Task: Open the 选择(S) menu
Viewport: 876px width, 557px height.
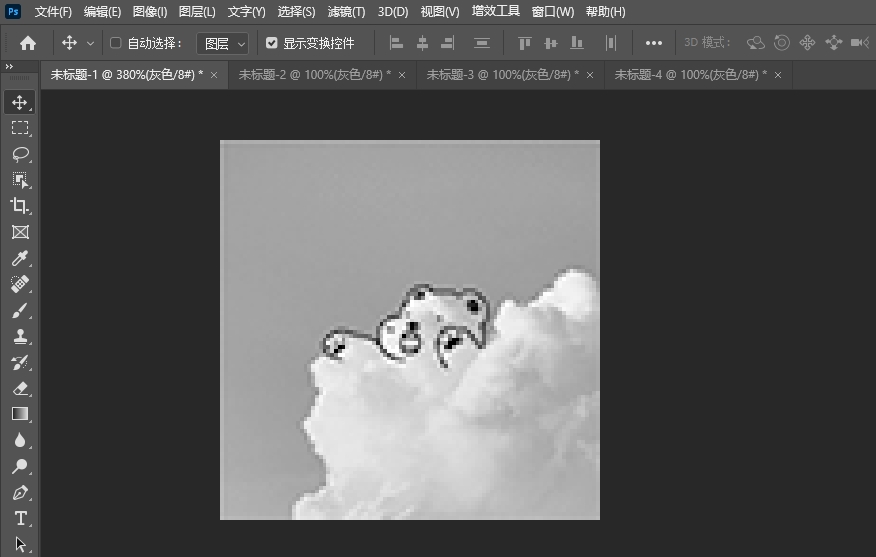Action: [296, 12]
